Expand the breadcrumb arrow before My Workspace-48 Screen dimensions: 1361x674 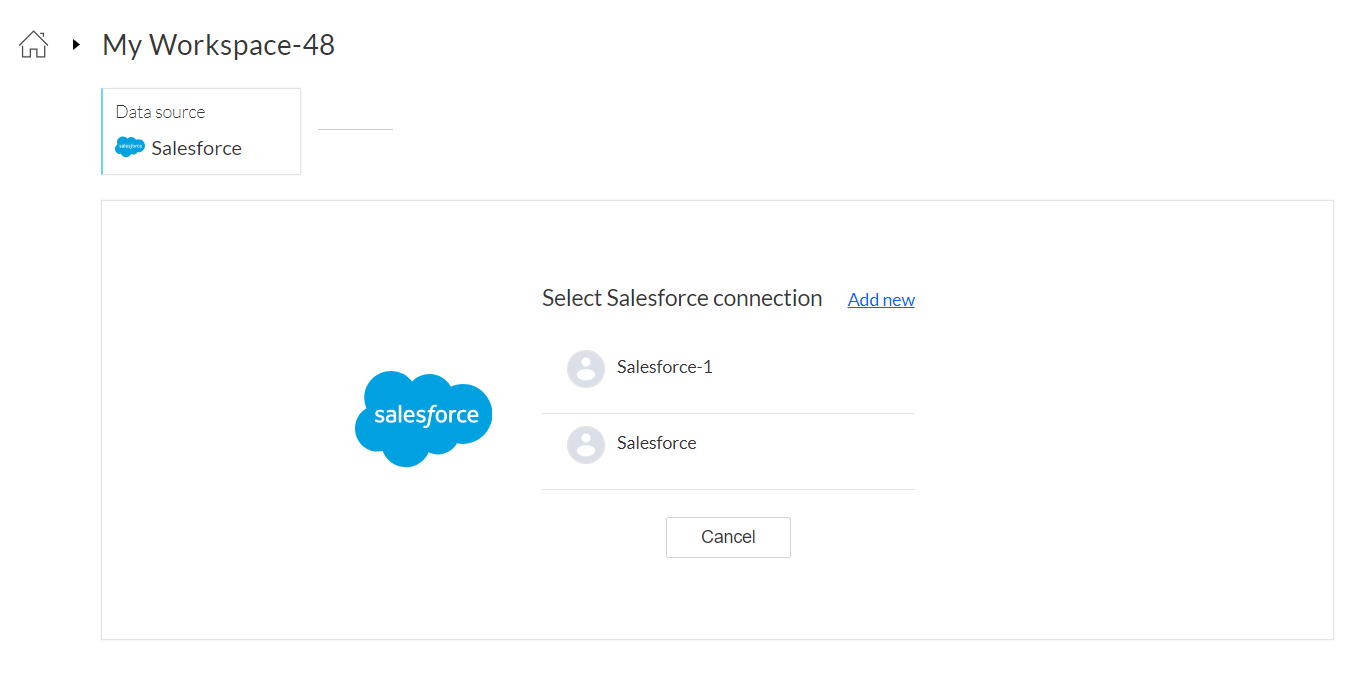tap(76, 45)
